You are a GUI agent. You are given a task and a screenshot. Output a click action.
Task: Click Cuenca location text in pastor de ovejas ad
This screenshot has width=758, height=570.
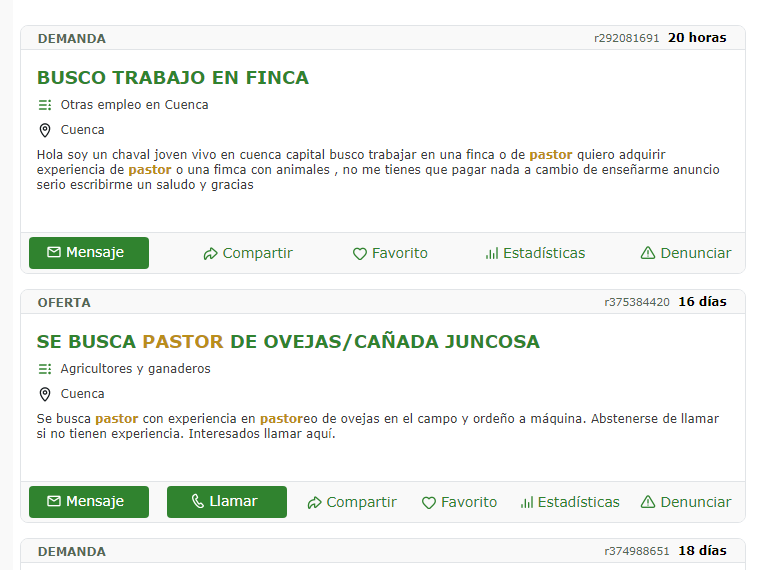82,394
